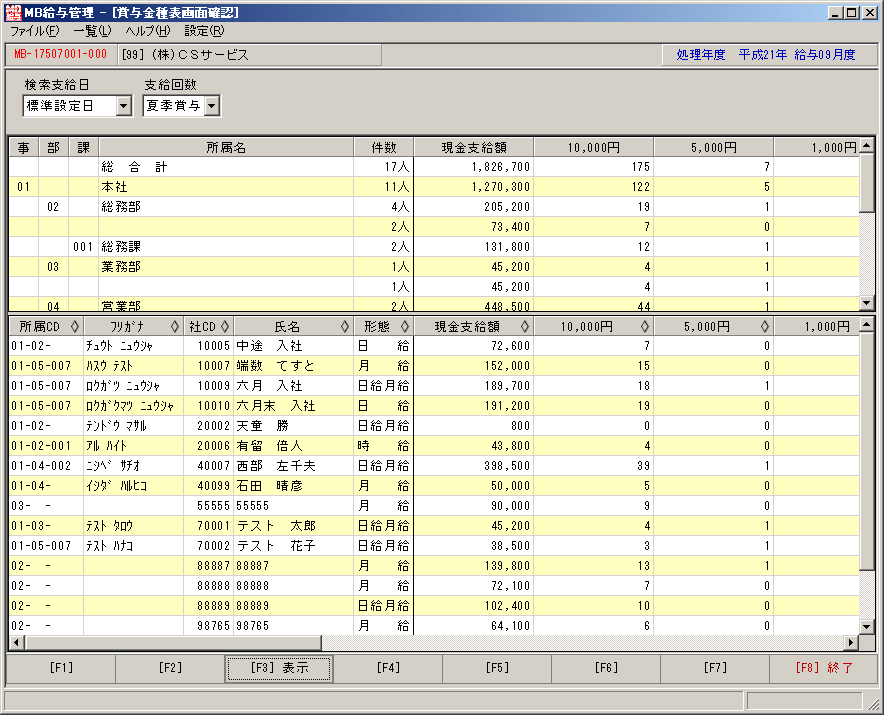Select the 本社 row in upper table
Screen dimensions: 884x715
(434, 187)
